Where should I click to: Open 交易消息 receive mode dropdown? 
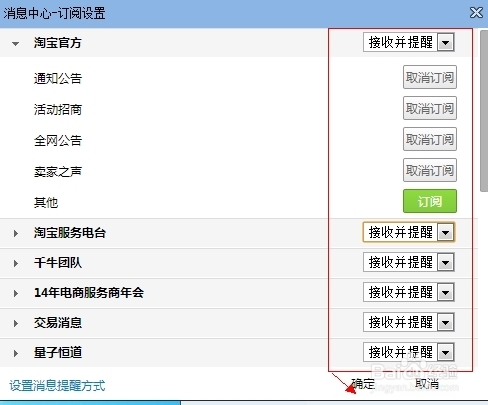point(409,322)
